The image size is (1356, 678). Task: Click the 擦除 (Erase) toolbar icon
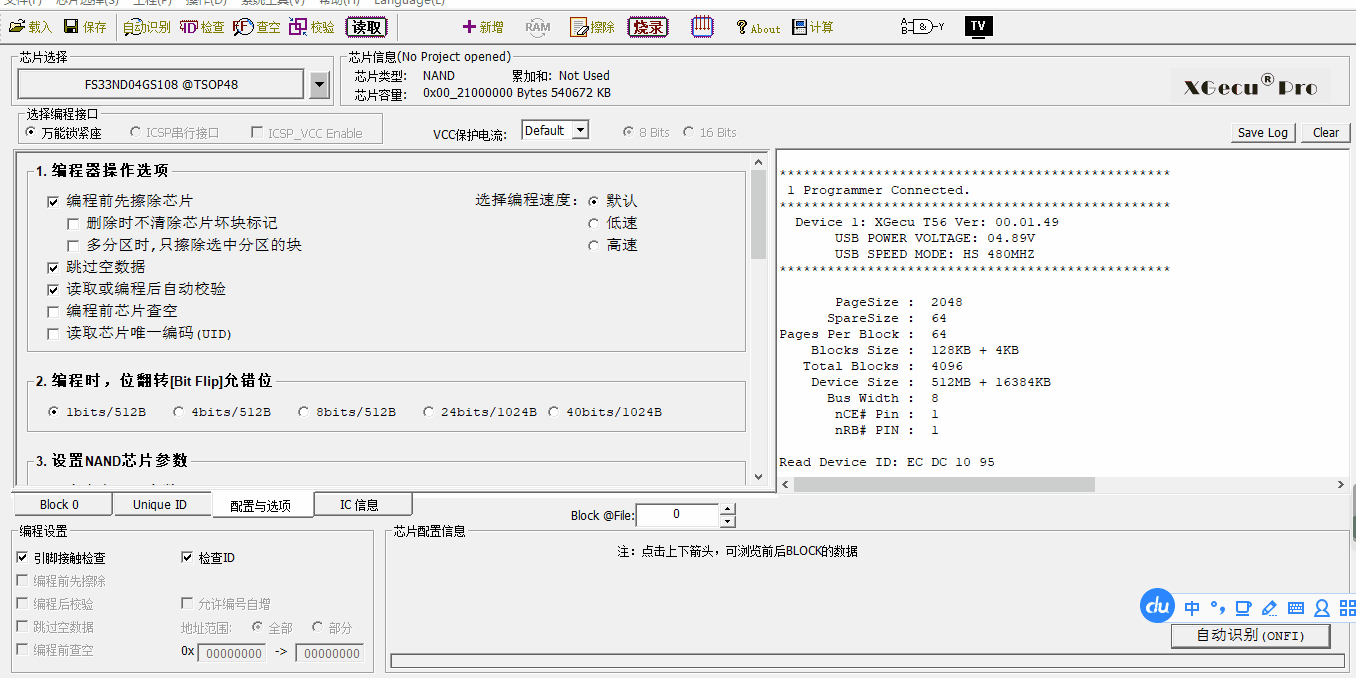pyautogui.click(x=580, y=27)
